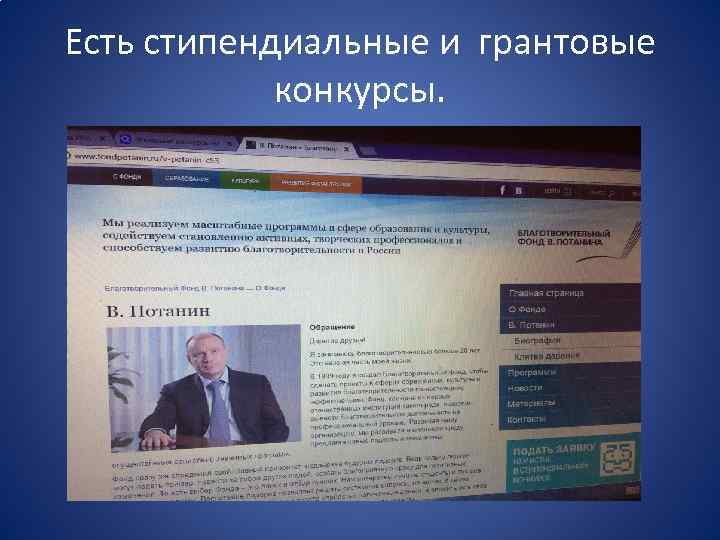Open the blue 'Образование' navigation item

(186, 179)
